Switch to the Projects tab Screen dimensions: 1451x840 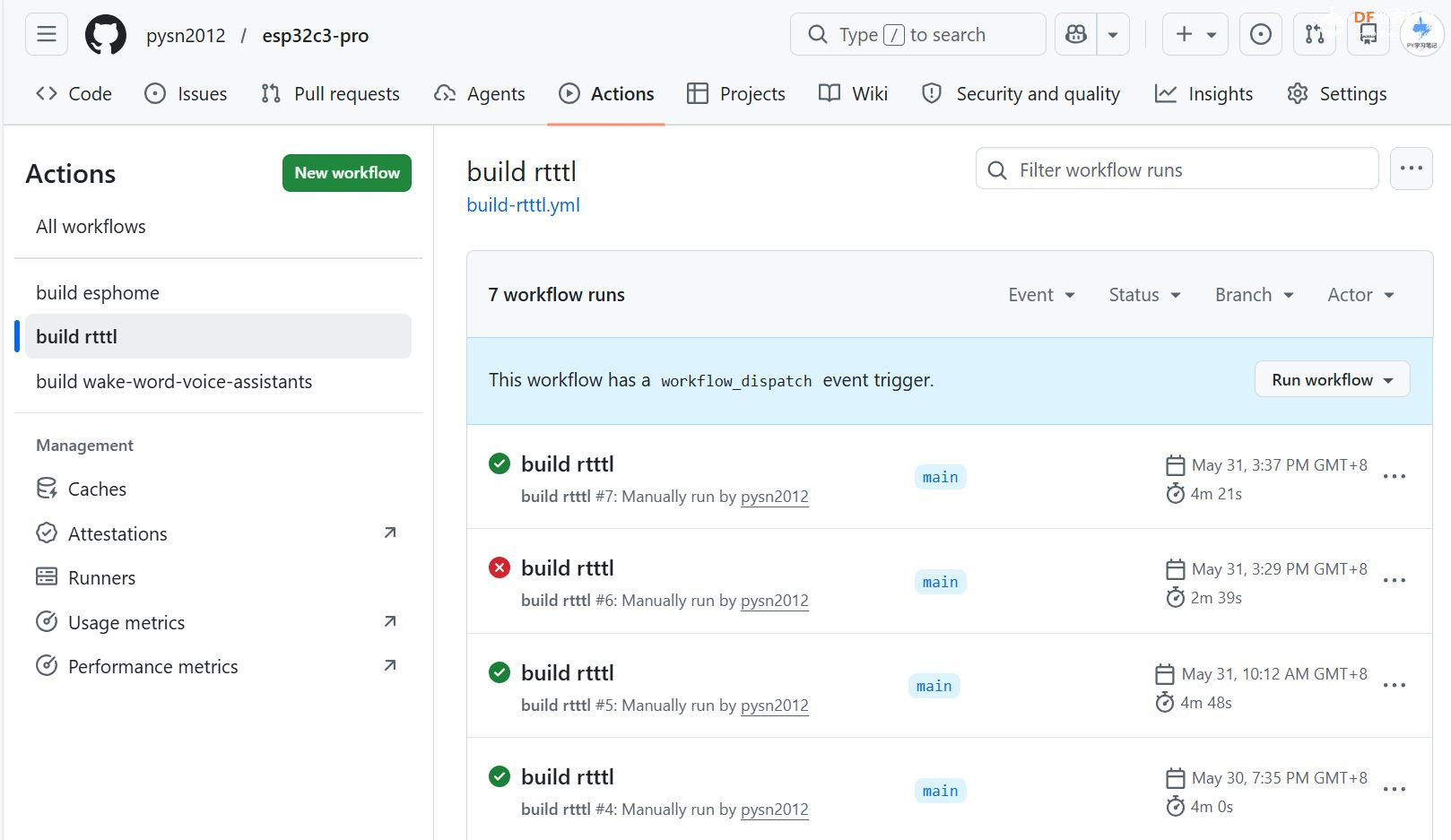[735, 93]
